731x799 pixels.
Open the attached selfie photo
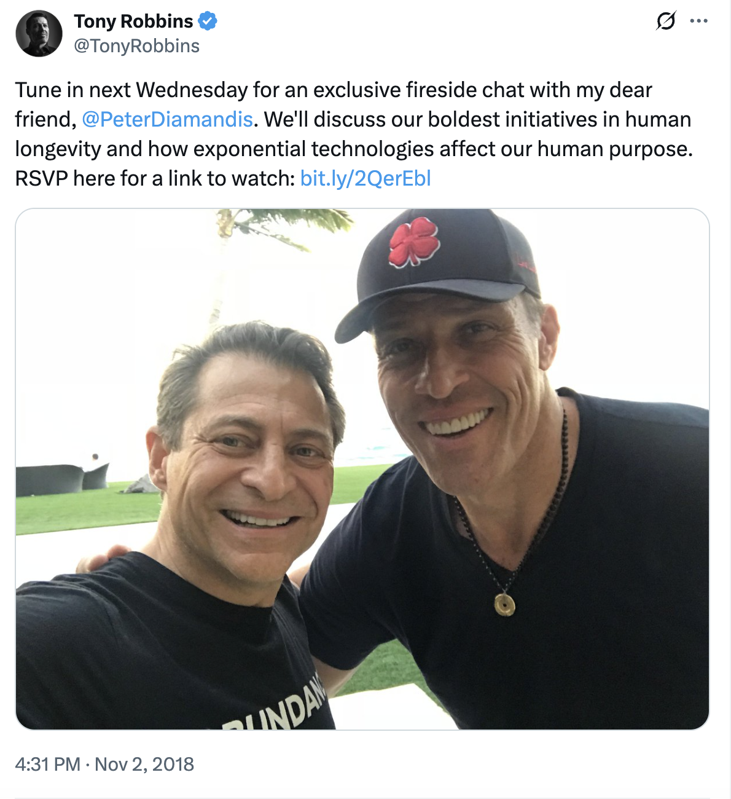(x=362, y=468)
